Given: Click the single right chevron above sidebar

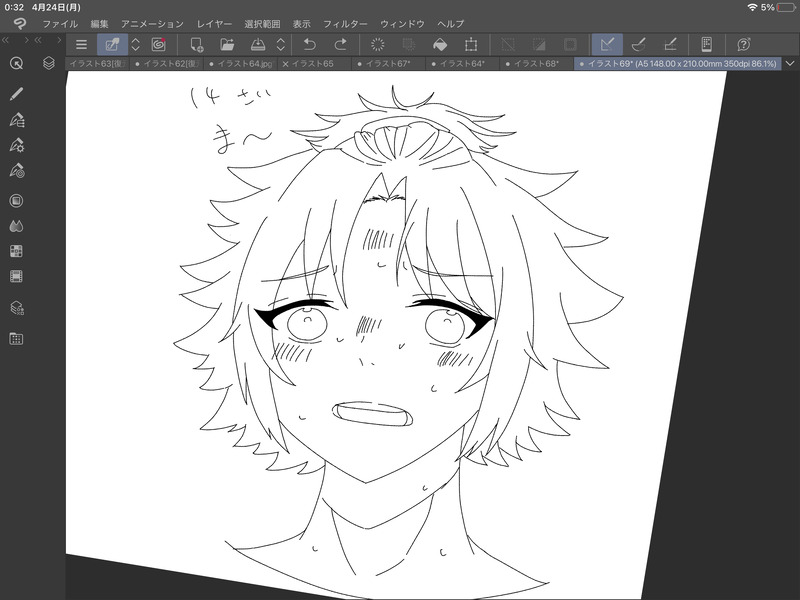Looking at the screenshot, I should point(27,40).
